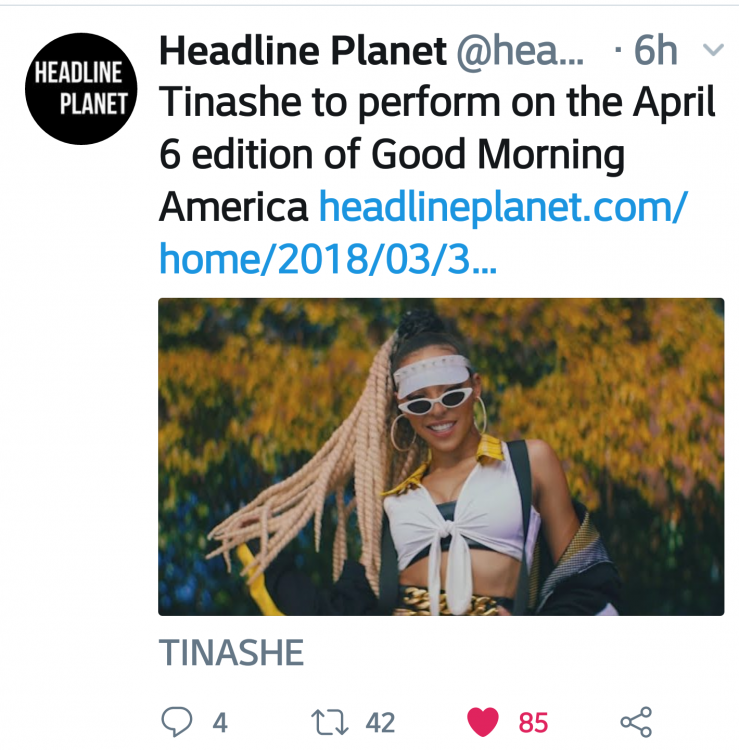This screenshot has height=750, width=739.
Task: Open the headlineplanet.com article link
Action: [x=423, y=232]
